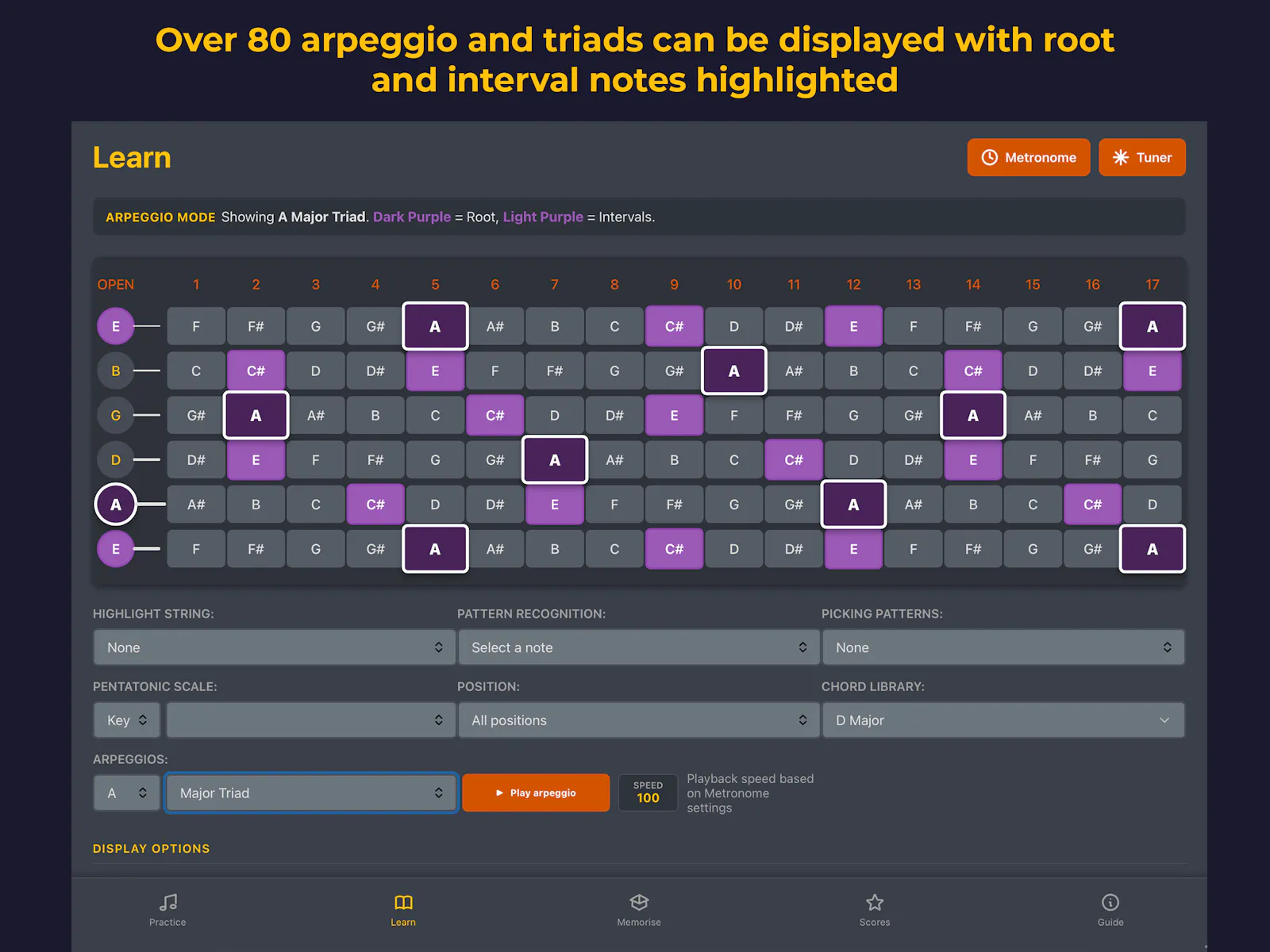The width and height of the screenshot is (1270, 952).
Task: Click the OPEN column header
Action: 116,284
